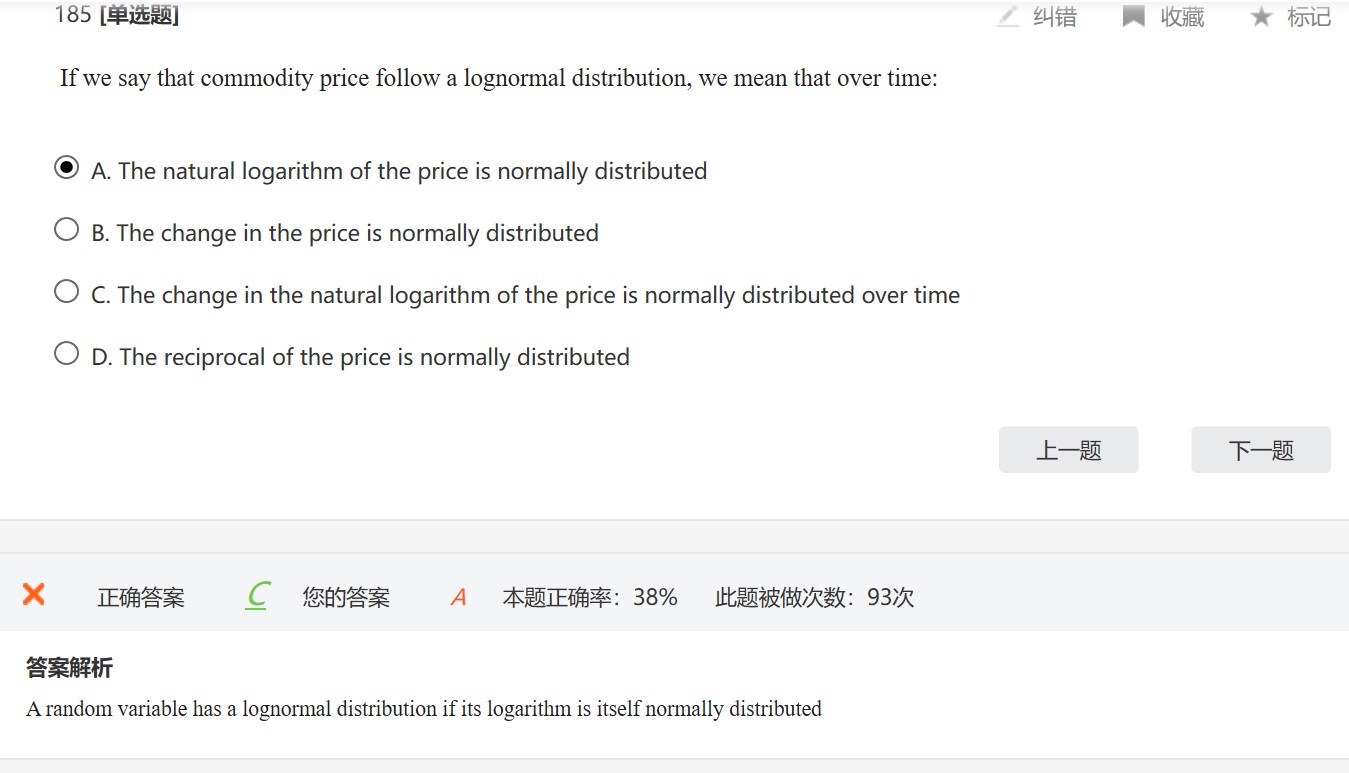Viewport: 1349px width, 773px height.
Task: Click the 答案解析 heading
Action: (69, 667)
